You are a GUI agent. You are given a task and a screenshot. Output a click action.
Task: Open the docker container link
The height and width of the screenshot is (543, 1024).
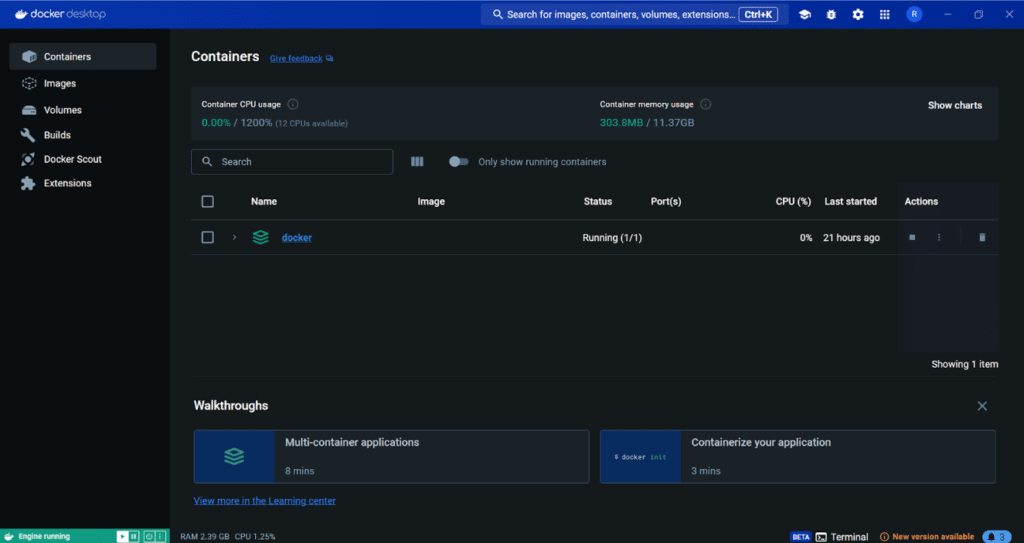296,238
